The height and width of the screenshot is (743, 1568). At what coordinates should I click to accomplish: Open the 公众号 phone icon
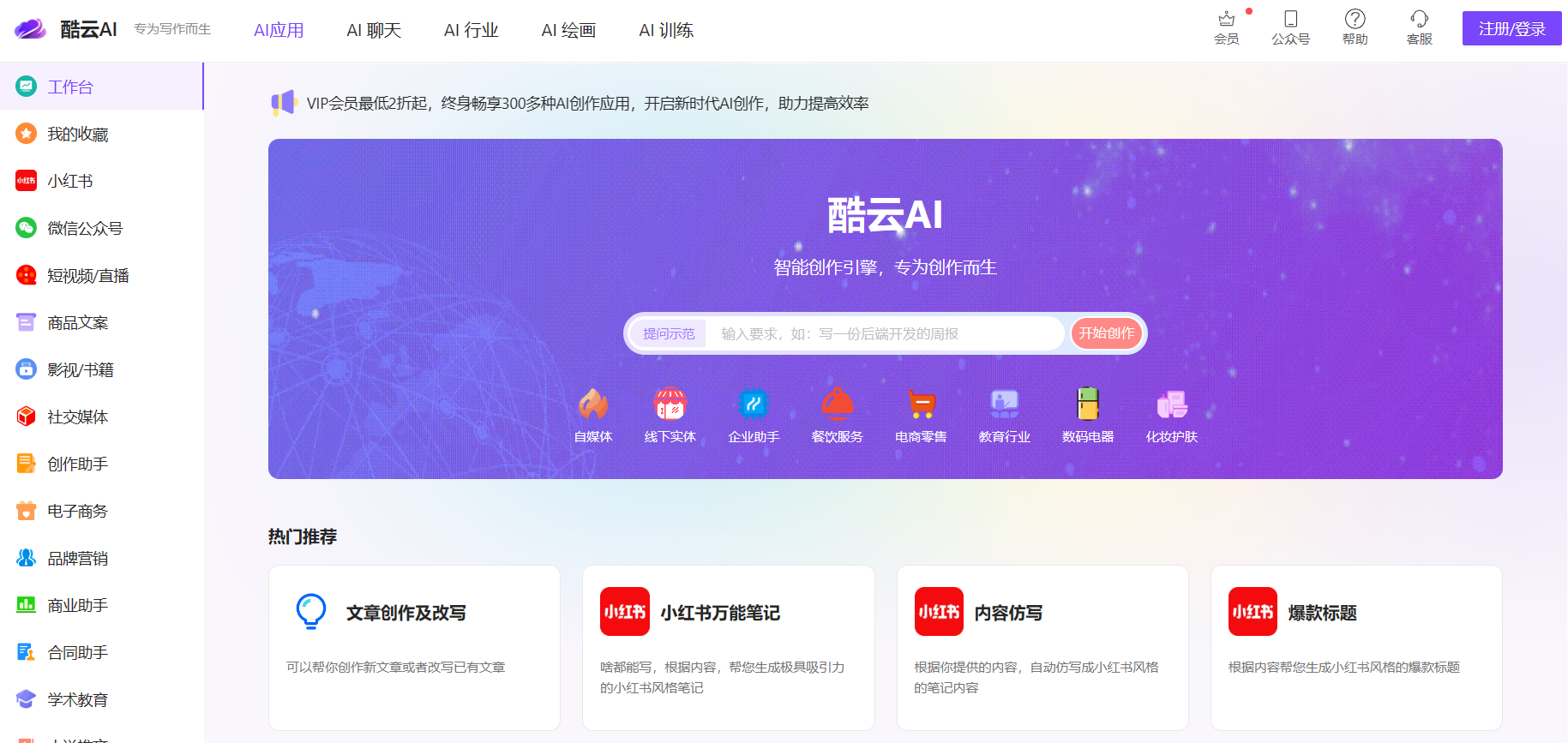tap(1290, 20)
